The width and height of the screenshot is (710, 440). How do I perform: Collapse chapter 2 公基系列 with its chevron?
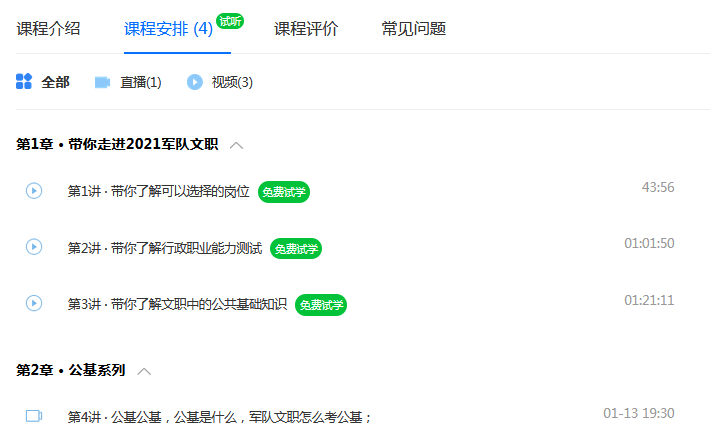coord(144,371)
